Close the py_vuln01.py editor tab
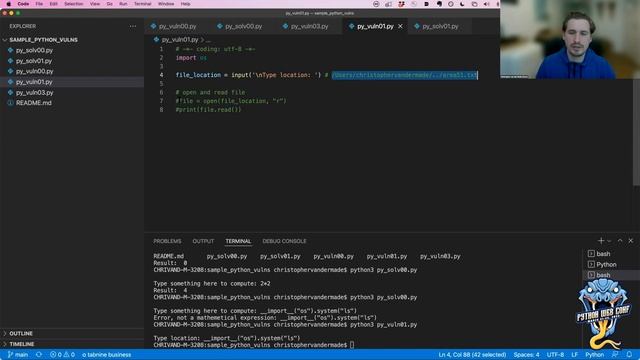The height and width of the screenshot is (360, 640). coord(400,26)
